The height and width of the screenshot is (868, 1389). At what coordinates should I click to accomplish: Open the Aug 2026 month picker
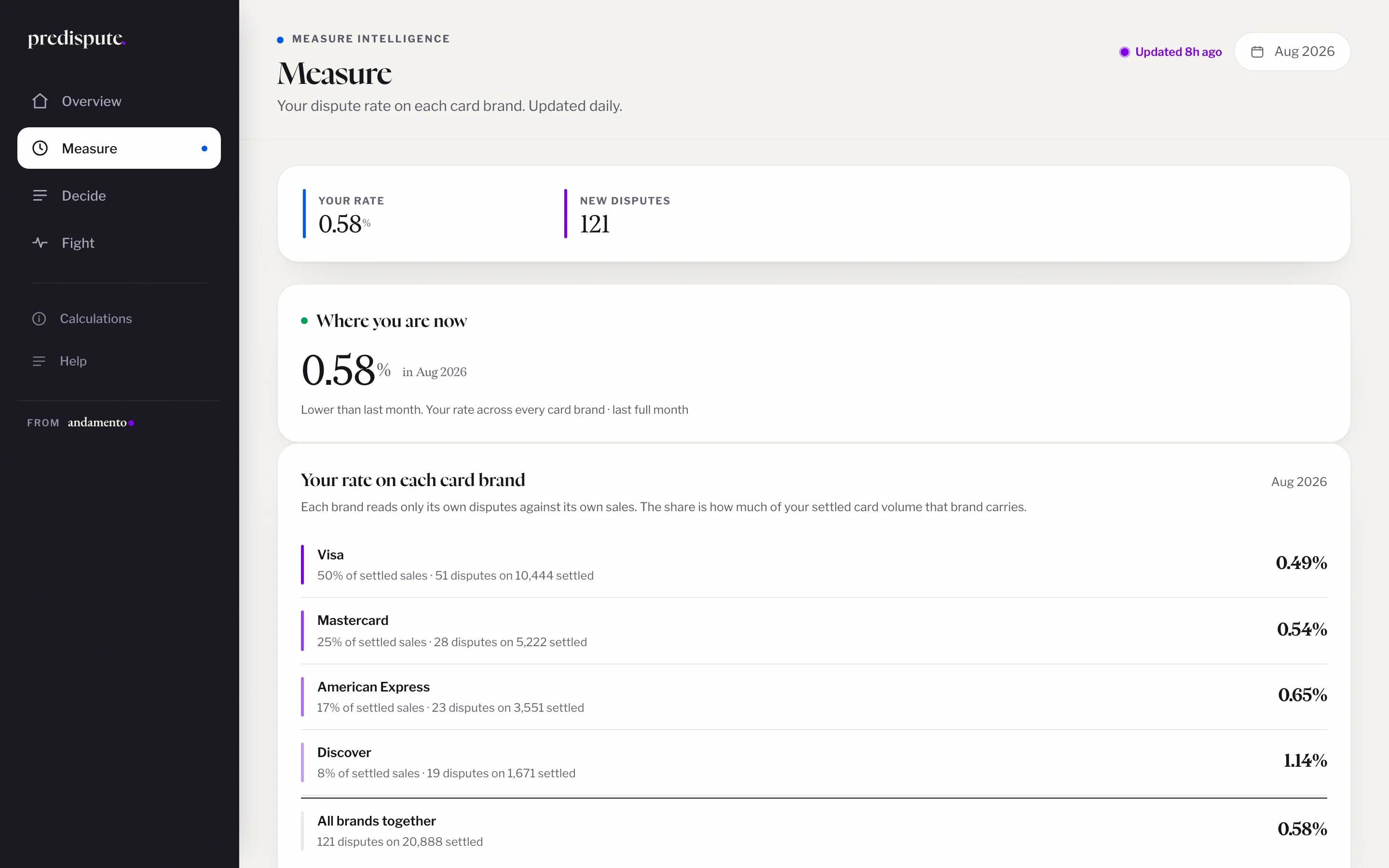pos(1292,52)
